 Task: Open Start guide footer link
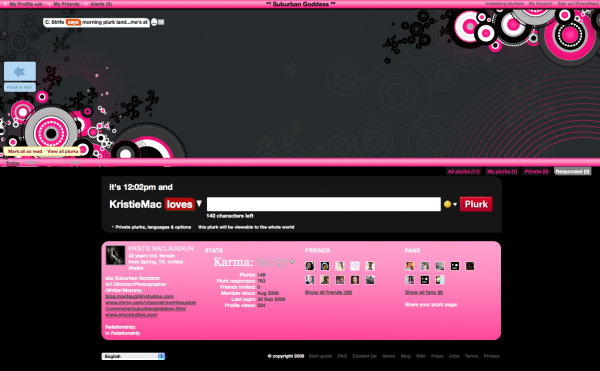click(x=320, y=356)
